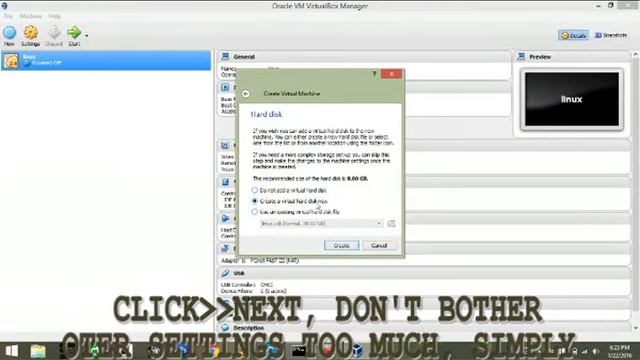This screenshot has width=640, height=360.
Task: Go back with the wizard arrow
Action: (x=245, y=93)
